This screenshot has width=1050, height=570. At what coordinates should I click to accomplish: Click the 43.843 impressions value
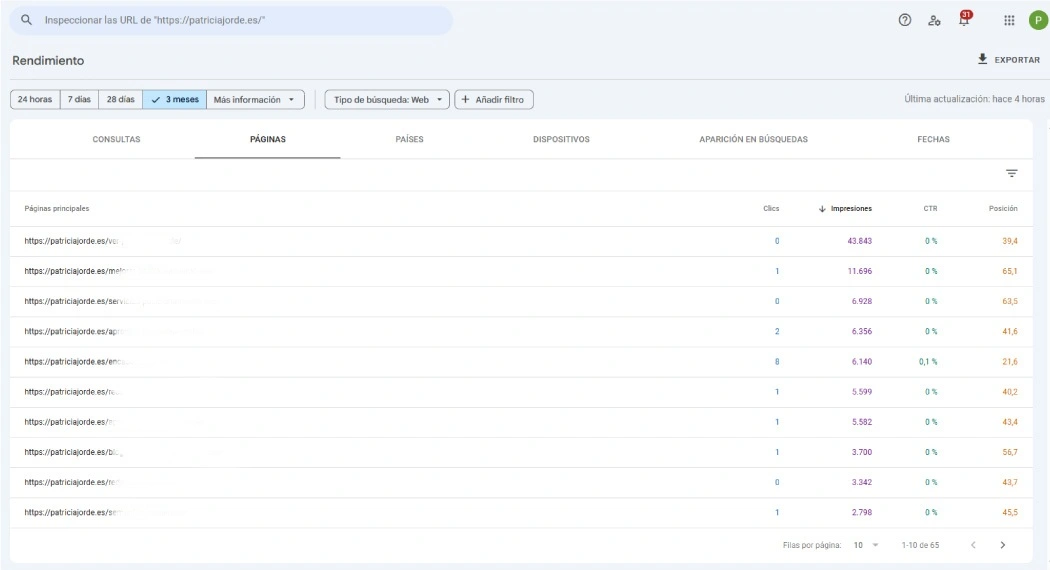click(x=860, y=241)
